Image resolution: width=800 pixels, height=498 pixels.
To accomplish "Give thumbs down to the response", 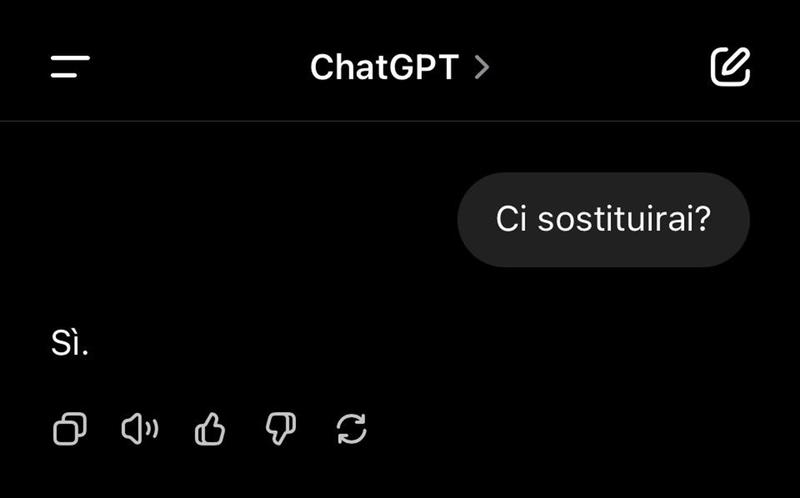I will coord(281,429).
